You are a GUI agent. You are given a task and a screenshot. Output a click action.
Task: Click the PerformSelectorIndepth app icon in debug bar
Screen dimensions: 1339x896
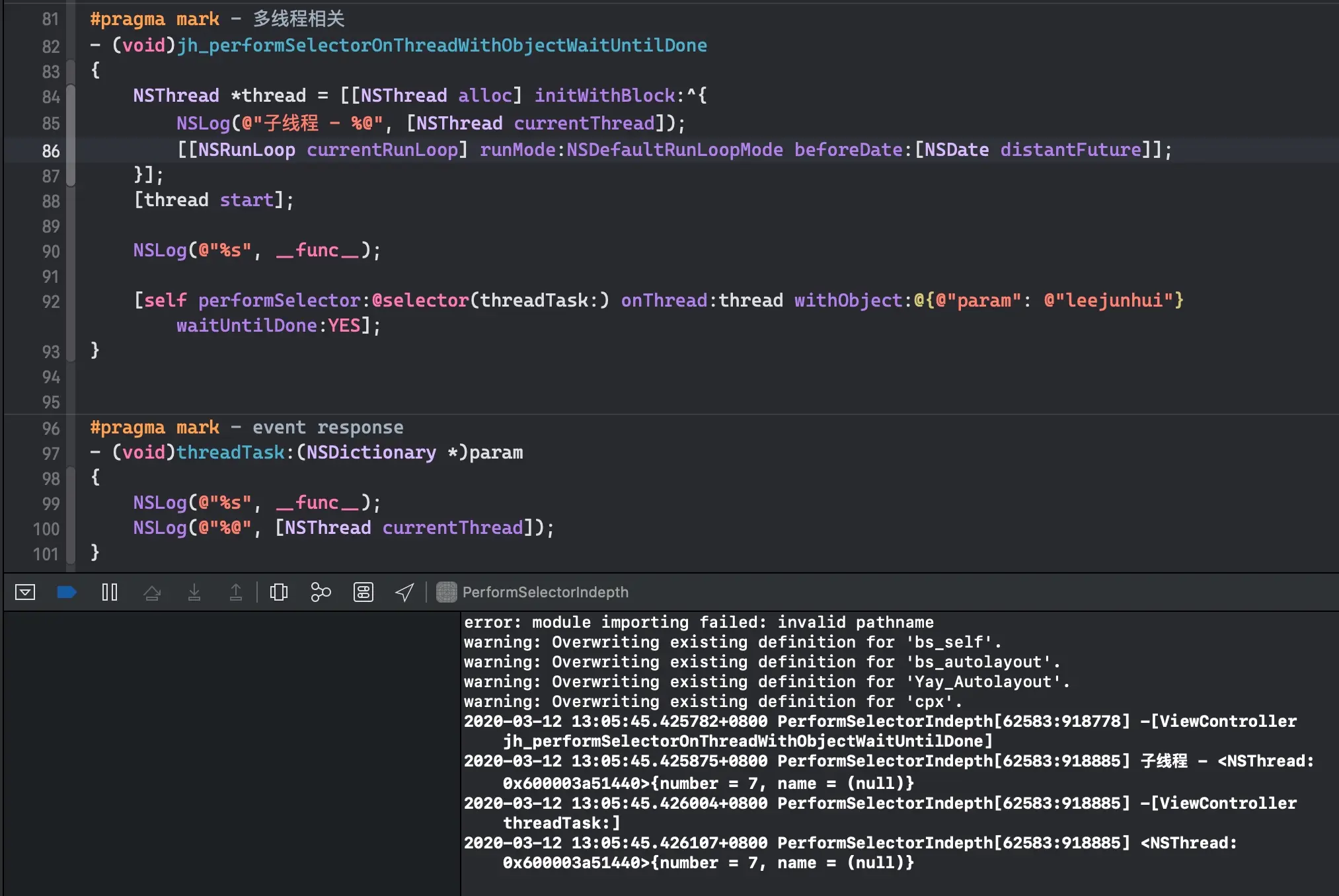(447, 592)
